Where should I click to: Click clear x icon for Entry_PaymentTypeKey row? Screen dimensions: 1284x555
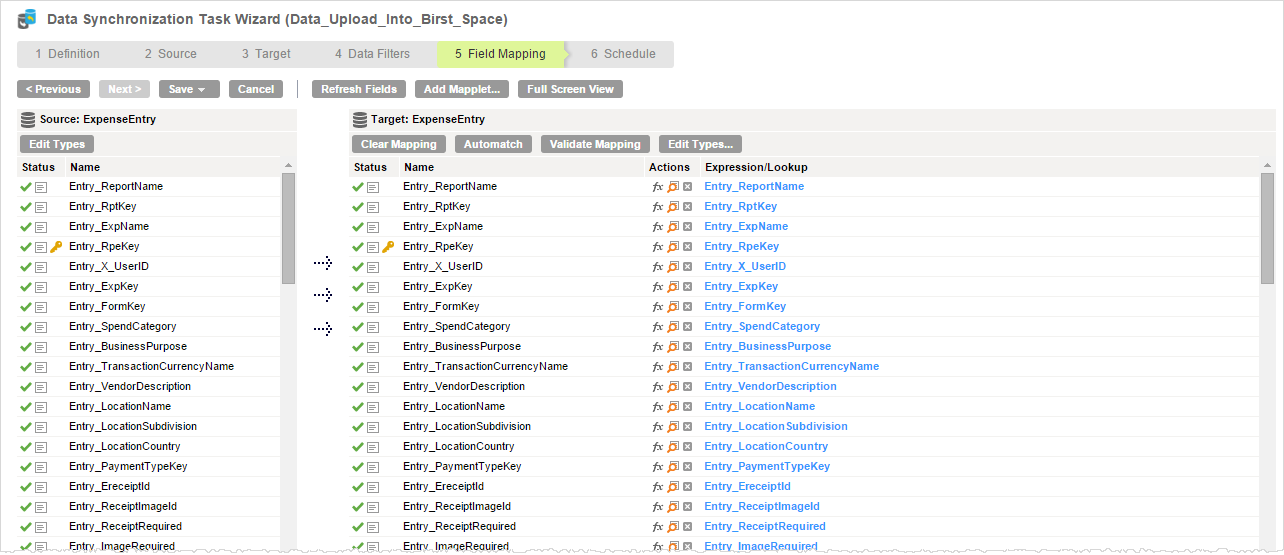click(x=687, y=467)
